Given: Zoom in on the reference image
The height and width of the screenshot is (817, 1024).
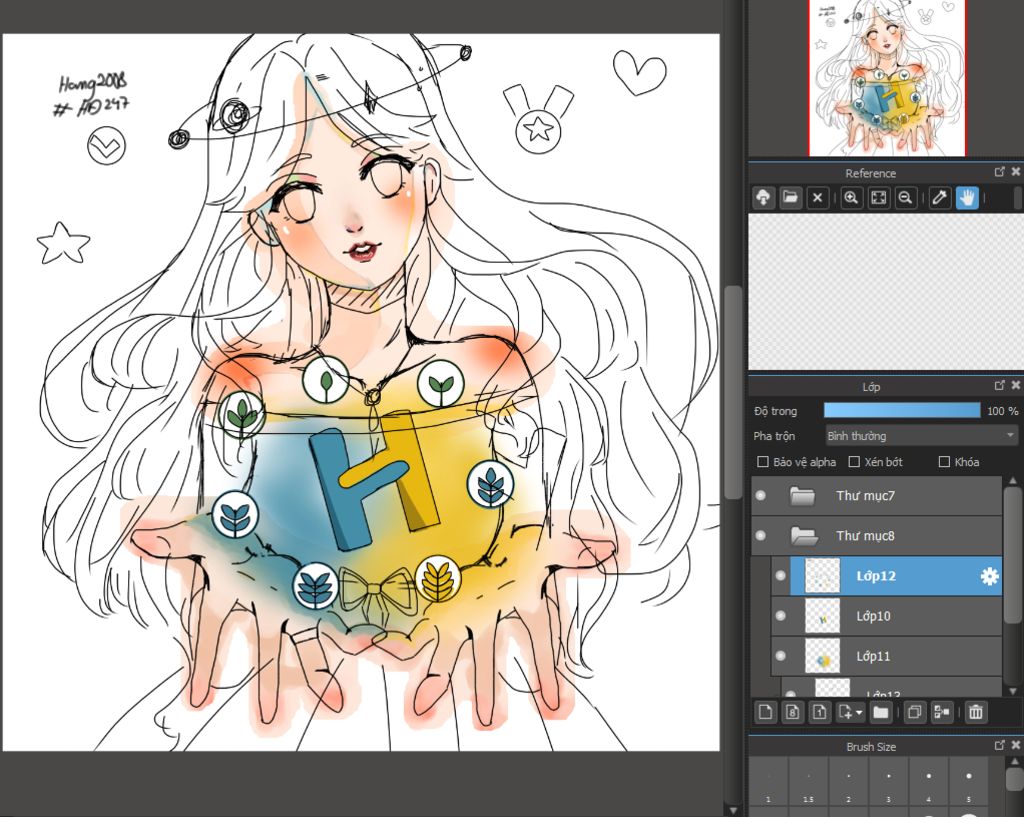Looking at the screenshot, I should click(850, 197).
